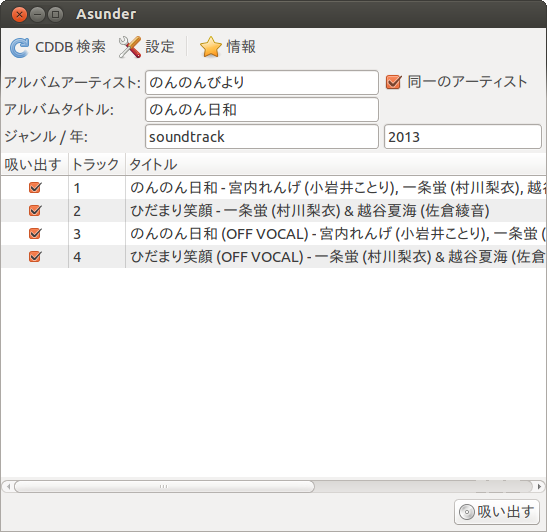Viewport: 547px width, 532px height.
Task: Uncheck the rip checkbox for track 2
Action: [x=35, y=211]
